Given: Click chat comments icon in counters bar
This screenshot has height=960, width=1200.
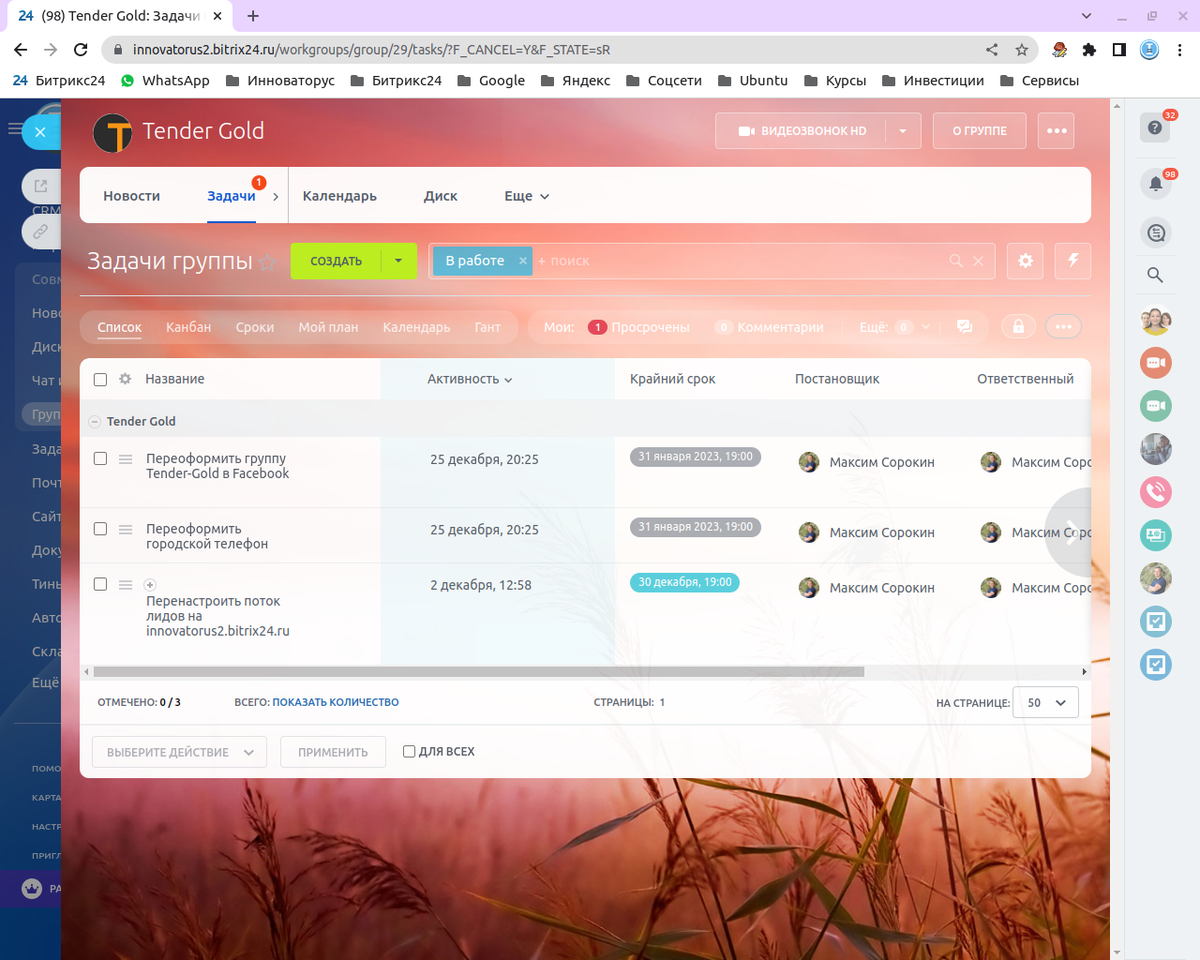Looking at the screenshot, I should pyautogui.click(x=965, y=327).
